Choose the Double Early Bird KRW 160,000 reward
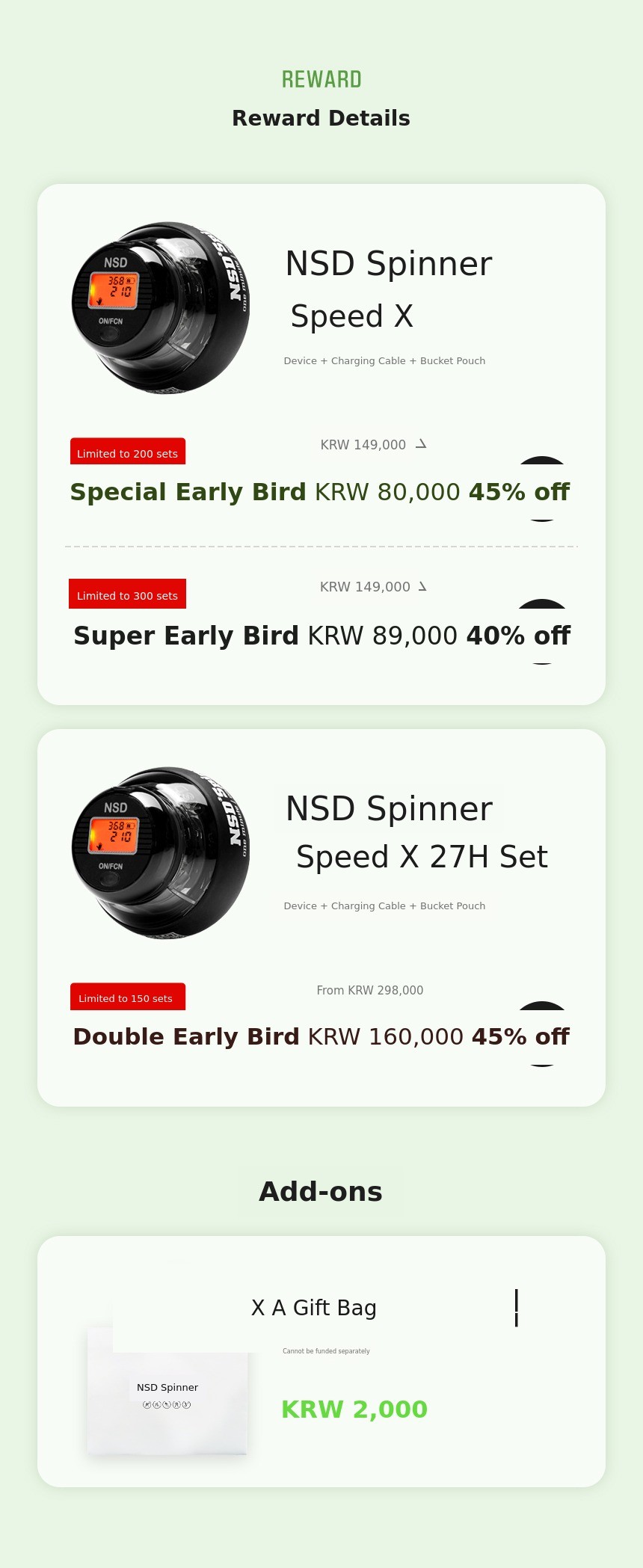 tap(321, 1037)
